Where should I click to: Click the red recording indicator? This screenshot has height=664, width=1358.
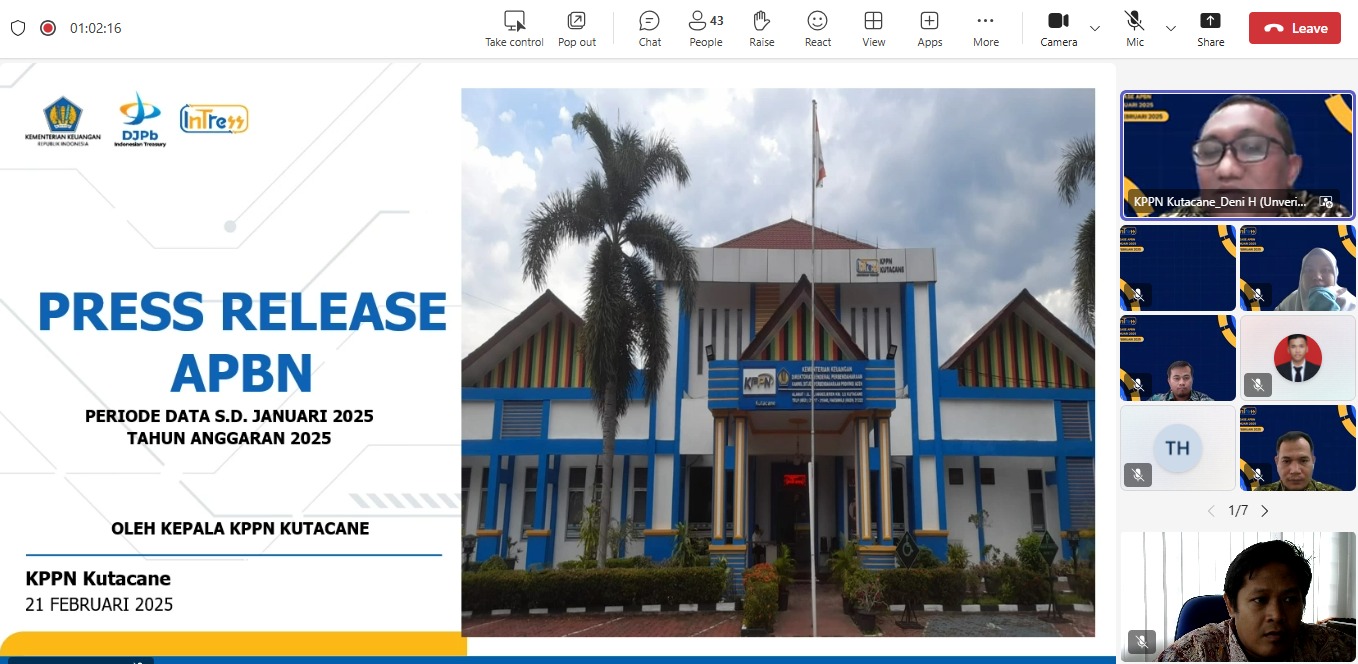point(47,28)
